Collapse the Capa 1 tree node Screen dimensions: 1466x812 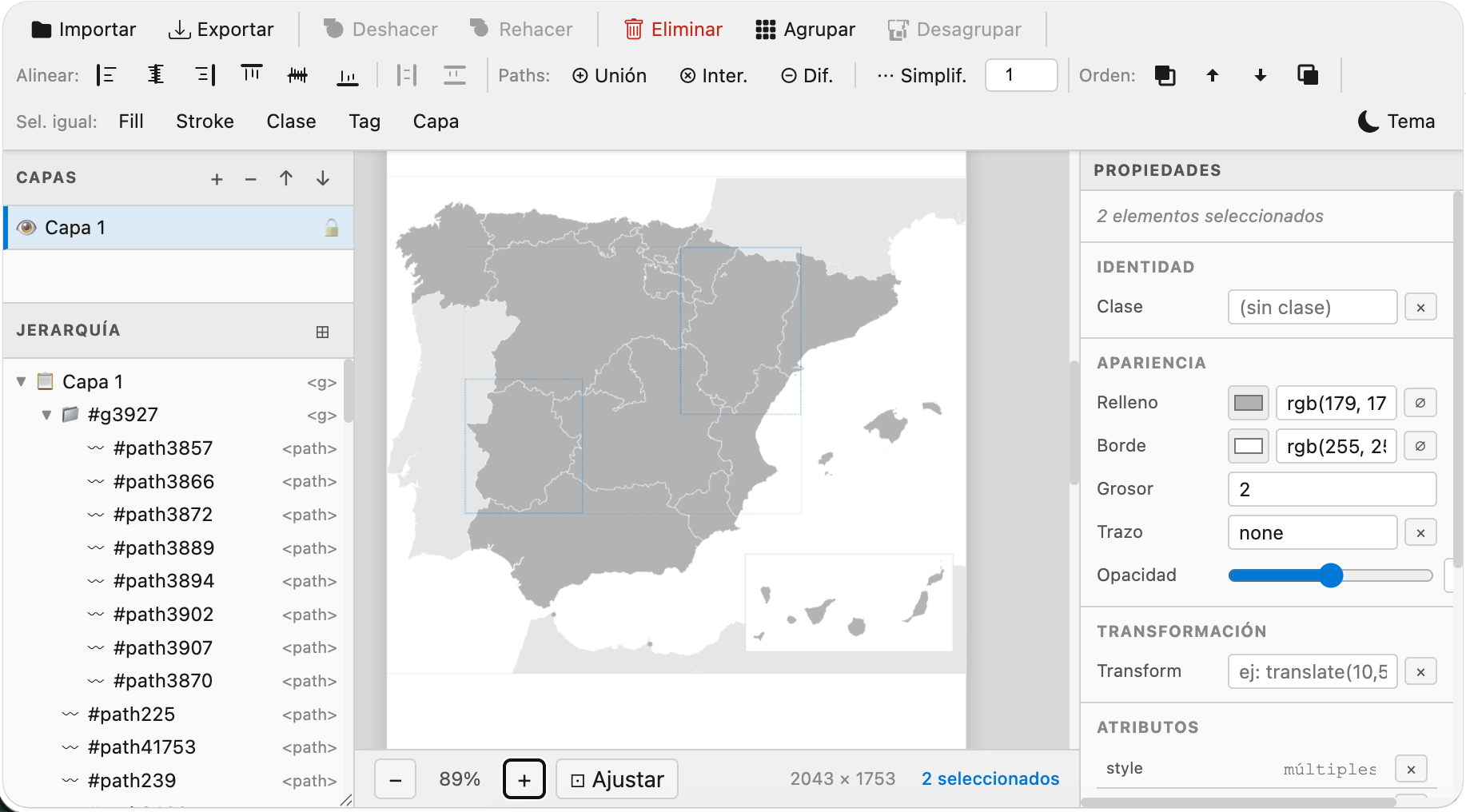22,382
